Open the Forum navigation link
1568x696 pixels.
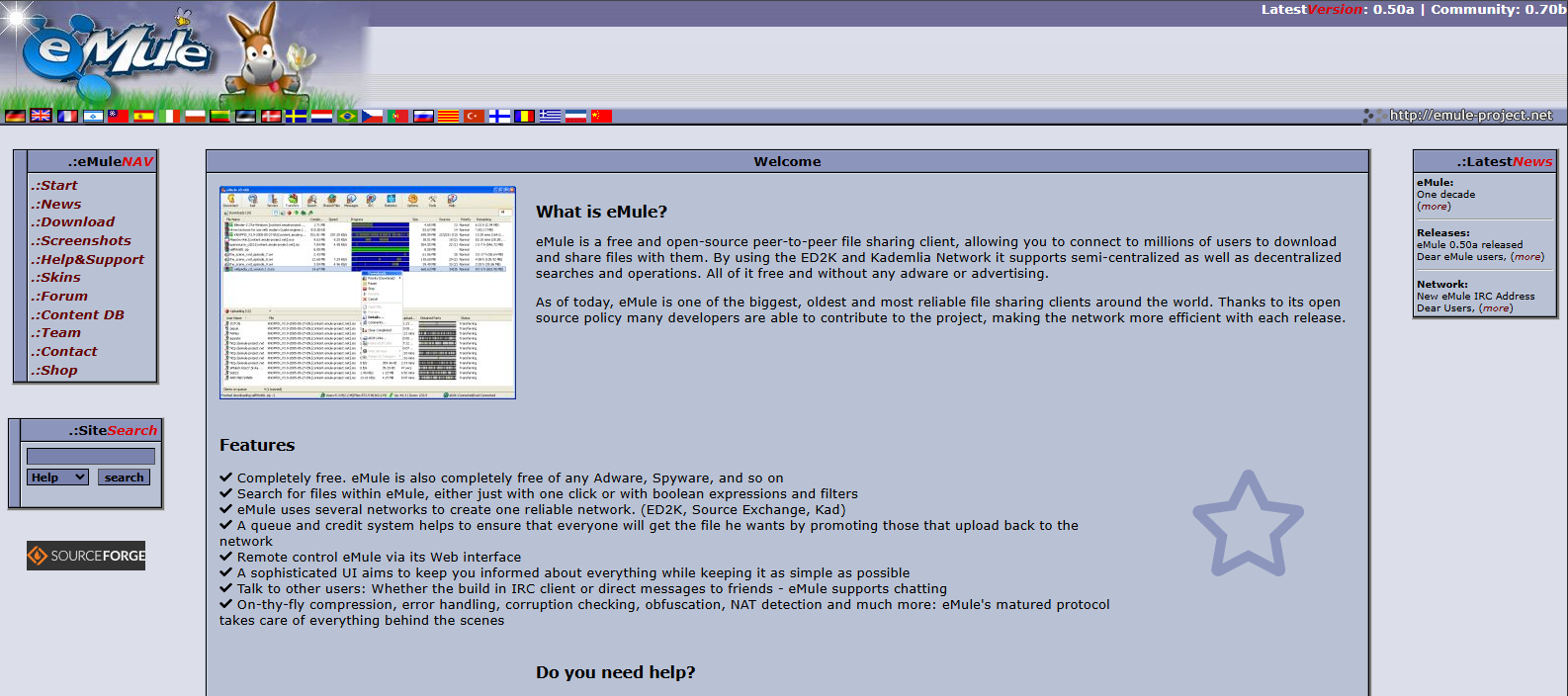tap(63, 297)
